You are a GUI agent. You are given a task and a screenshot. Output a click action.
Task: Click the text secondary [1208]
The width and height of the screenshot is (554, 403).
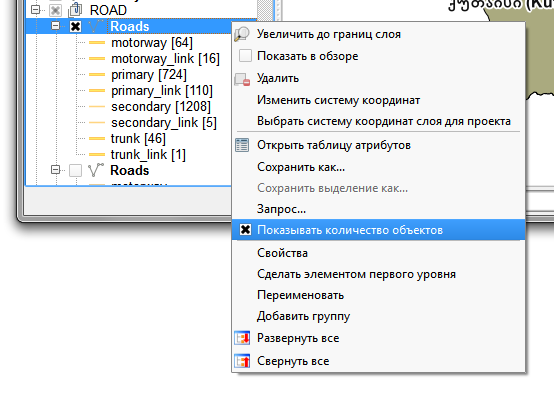pos(161,107)
